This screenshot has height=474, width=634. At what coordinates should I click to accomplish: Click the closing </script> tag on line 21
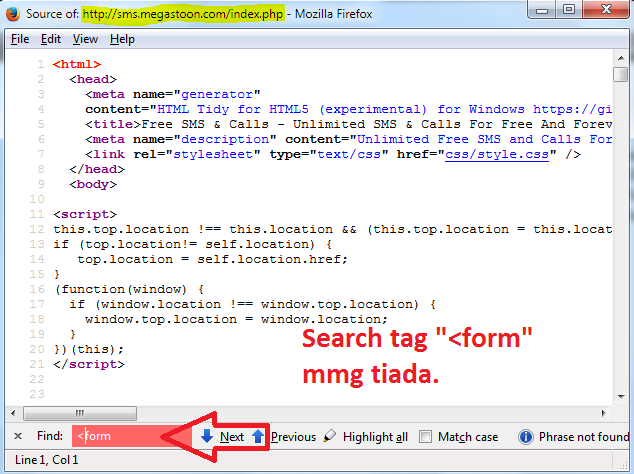click(x=89, y=364)
